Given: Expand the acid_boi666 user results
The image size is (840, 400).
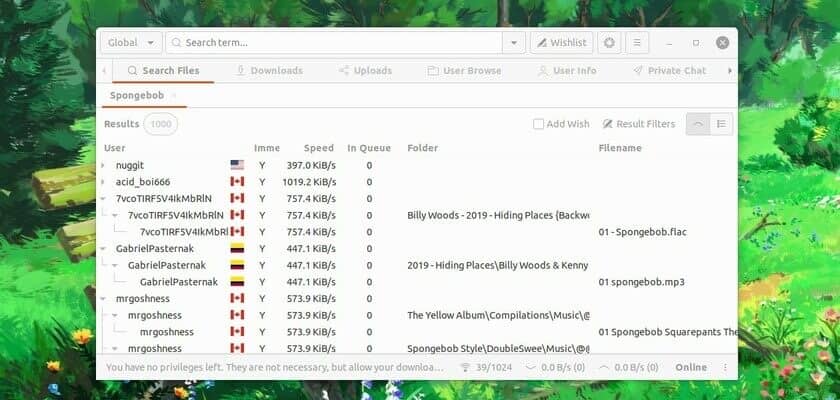Looking at the screenshot, I should coord(105,182).
